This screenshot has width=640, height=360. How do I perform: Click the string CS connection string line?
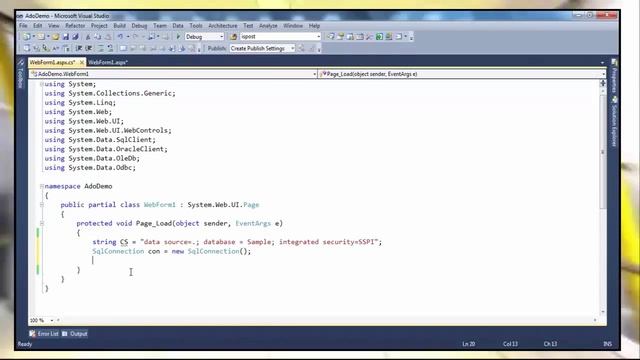237,242
